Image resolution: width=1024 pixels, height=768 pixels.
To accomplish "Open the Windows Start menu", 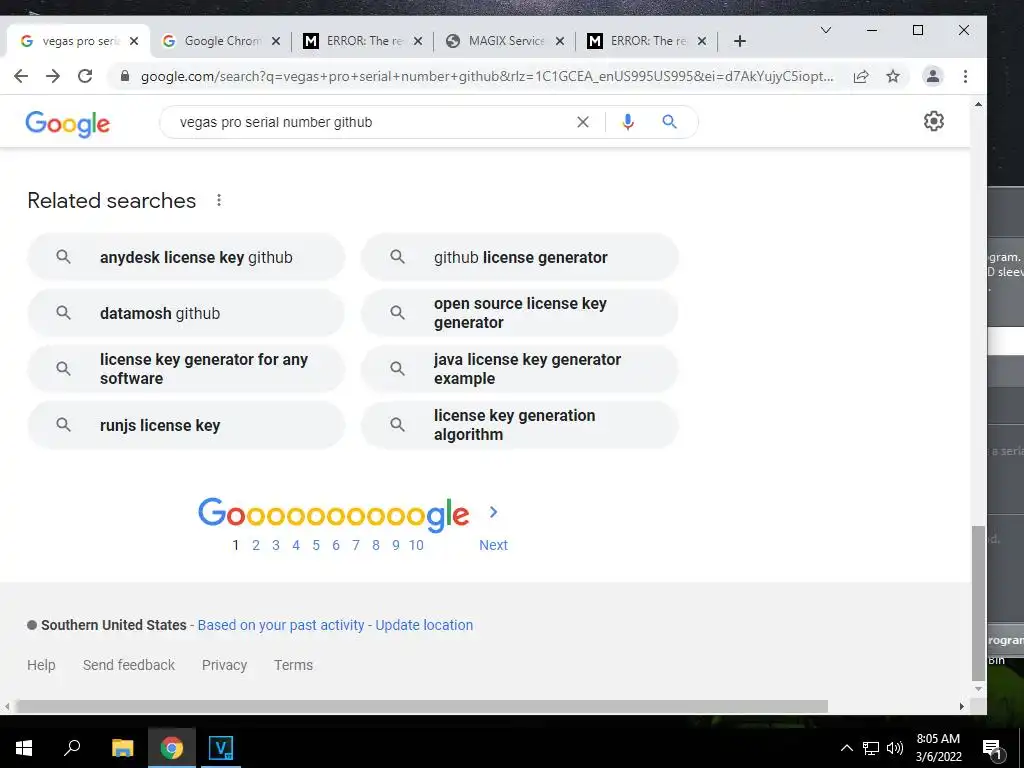I will tap(24, 748).
